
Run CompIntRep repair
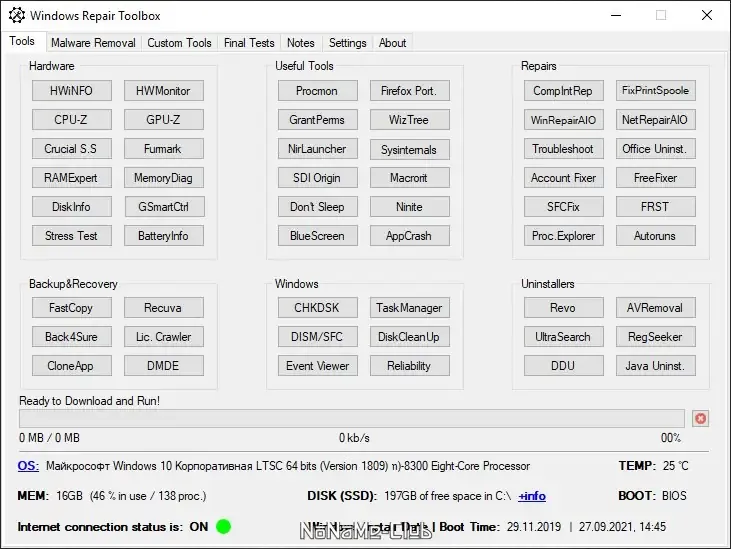point(564,90)
